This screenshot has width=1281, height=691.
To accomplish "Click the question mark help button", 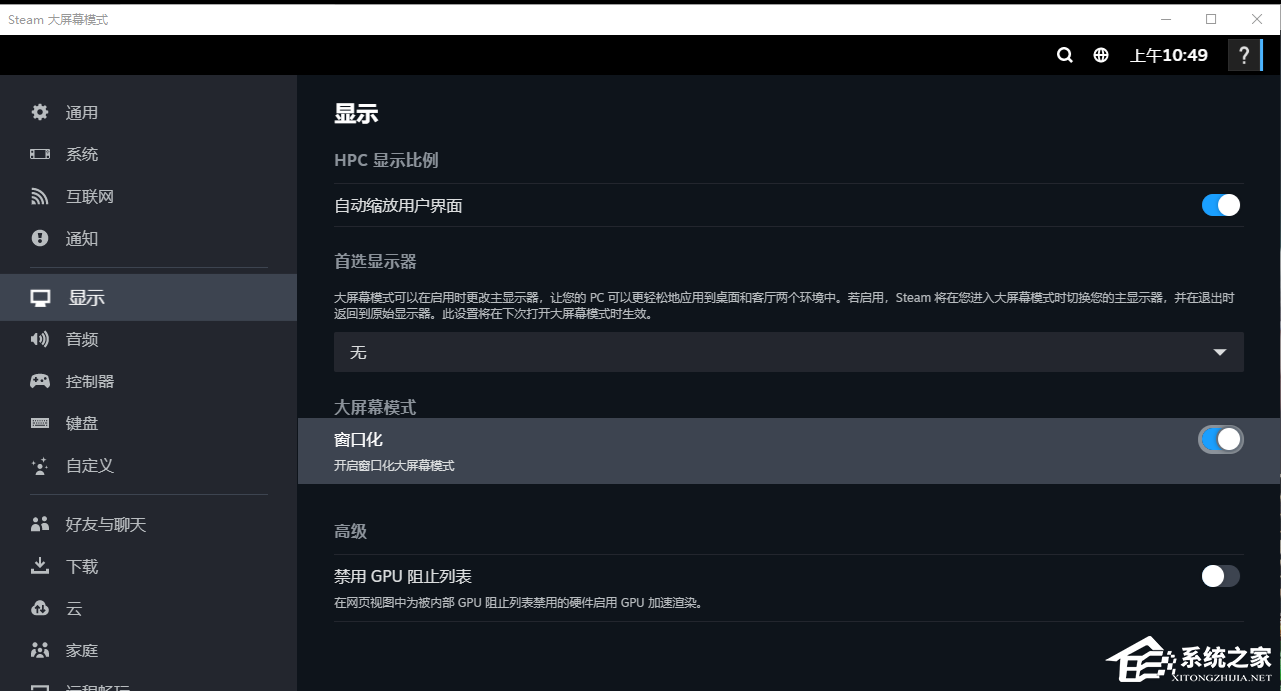I will point(1244,55).
